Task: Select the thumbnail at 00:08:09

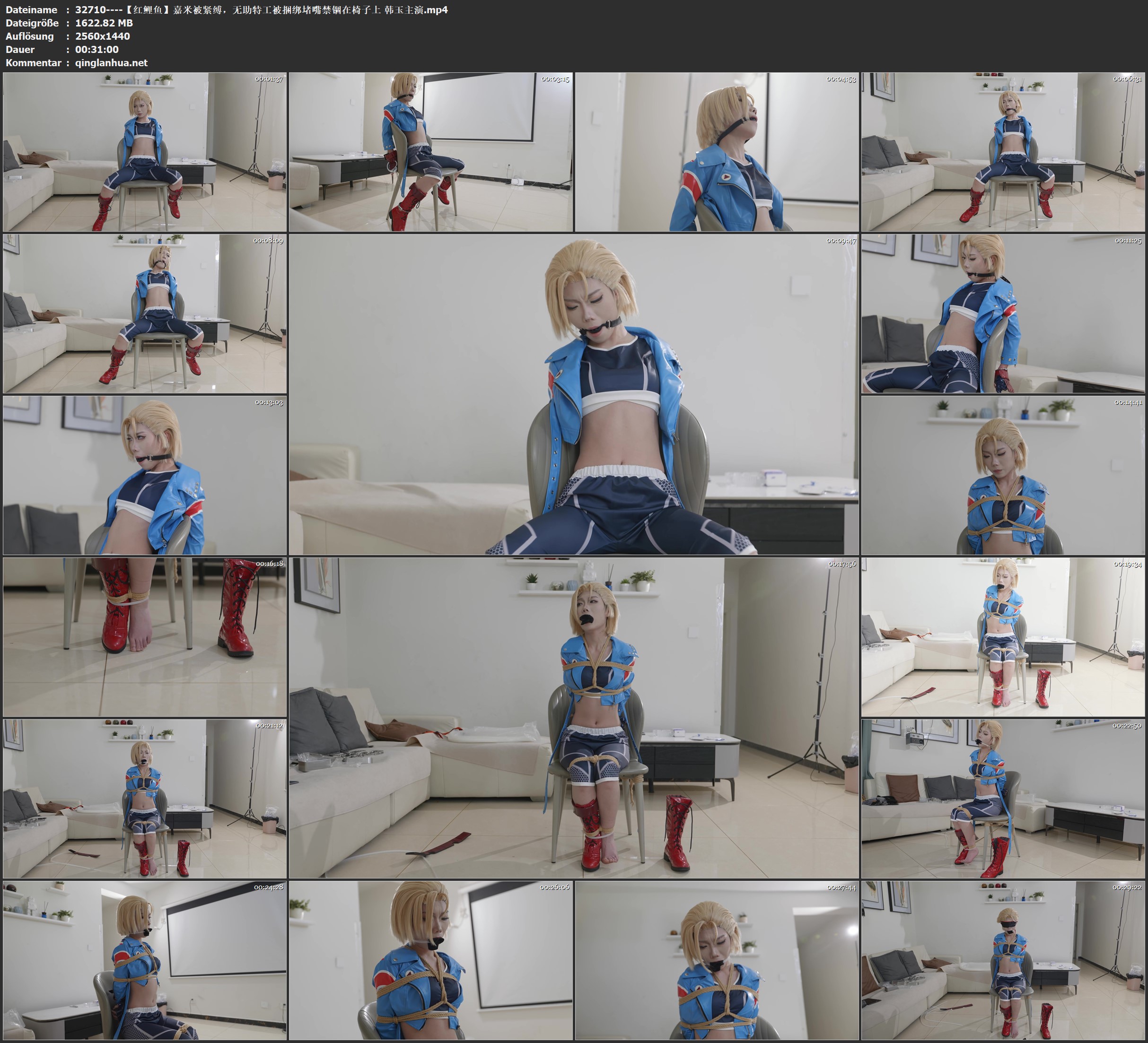Action: pyautogui.click(x=145, y=313)
